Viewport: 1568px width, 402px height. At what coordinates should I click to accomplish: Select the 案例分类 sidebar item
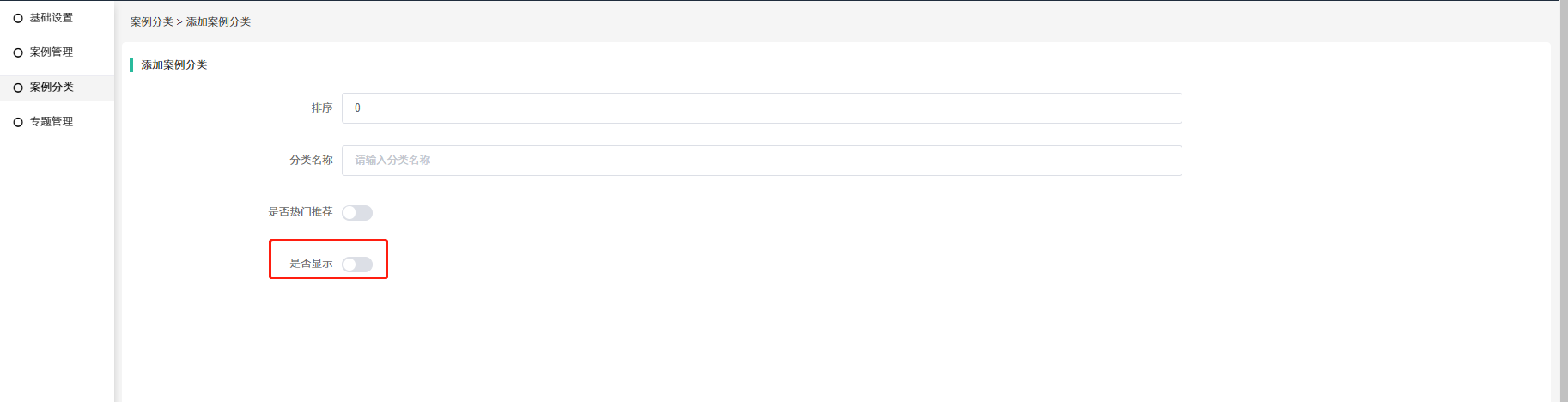(x=52, y=88)
